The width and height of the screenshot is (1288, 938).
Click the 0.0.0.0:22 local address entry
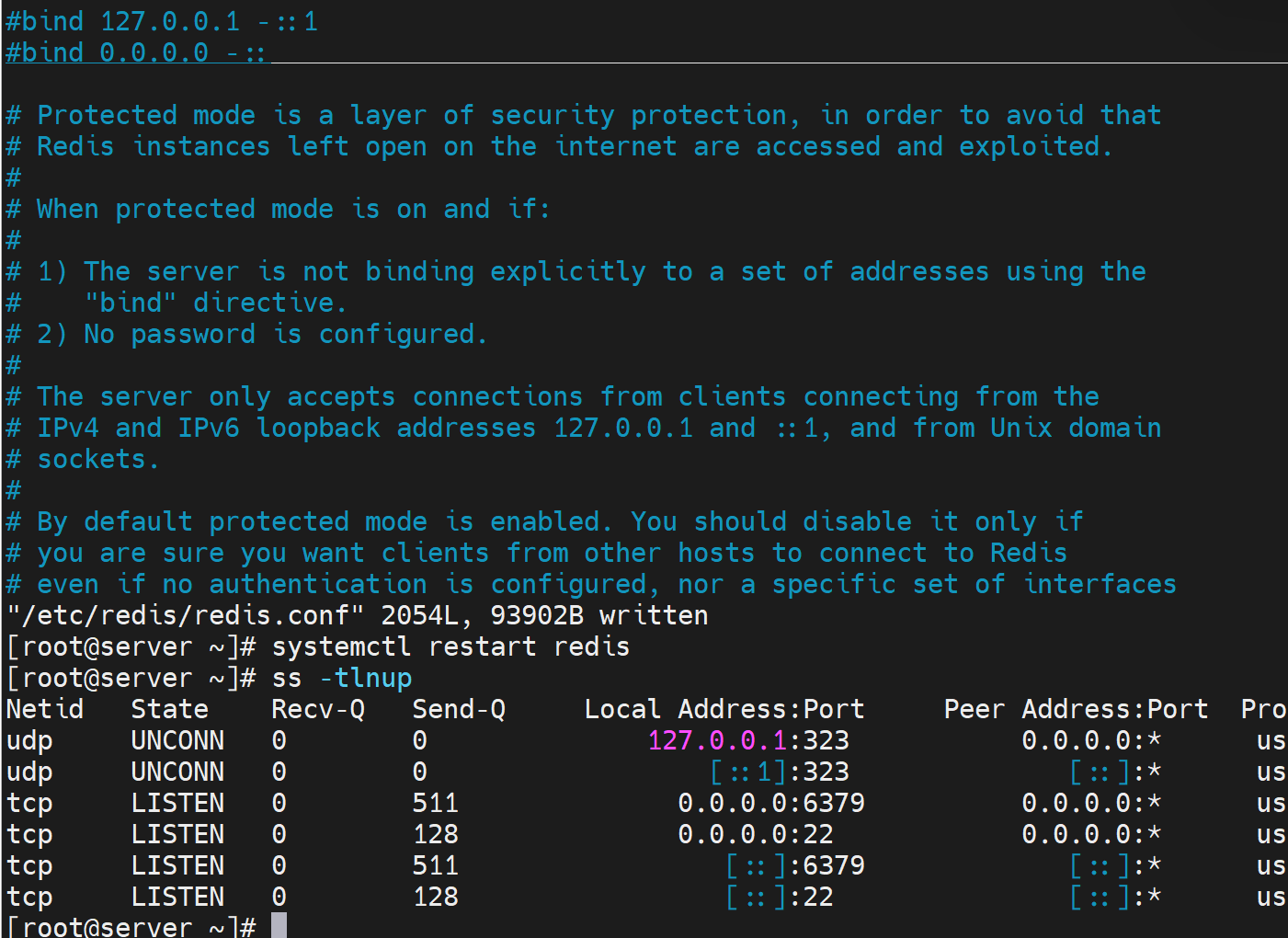(755, 834)
